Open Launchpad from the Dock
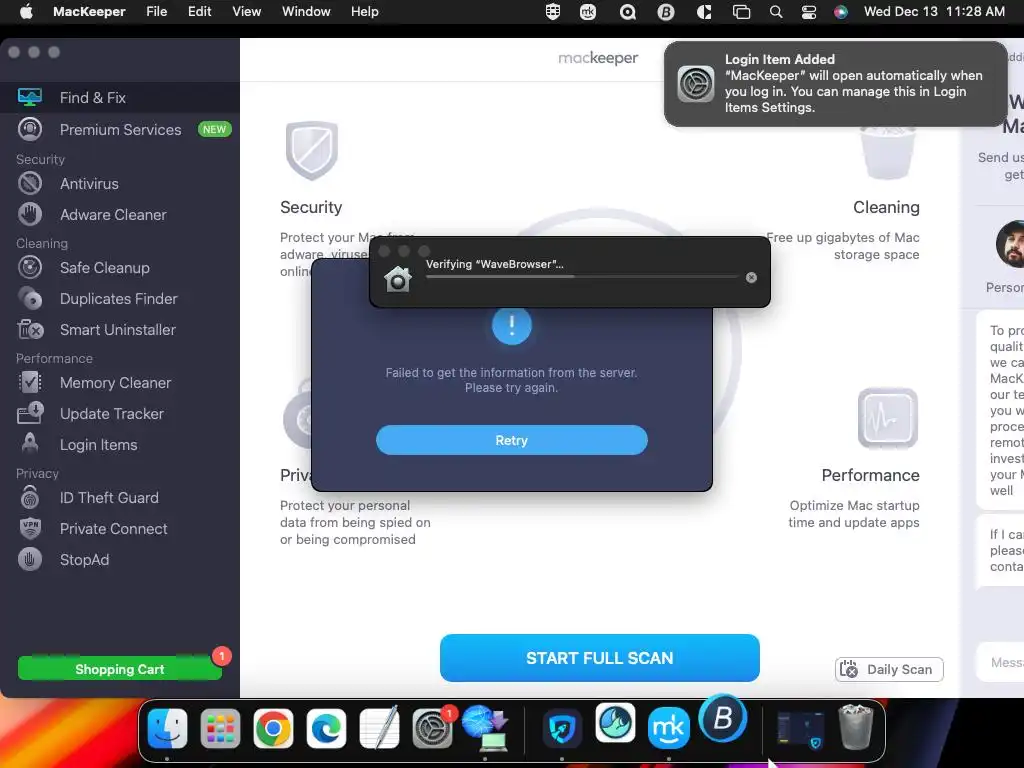This screenshot has width=1024, height=768. tap(220, 728)
